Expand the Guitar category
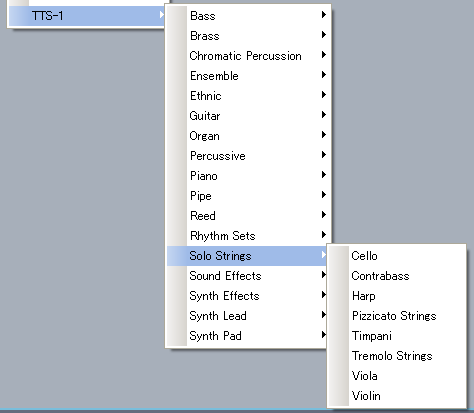Image resolution: width=474 pixels, height=413 pixels. (248, 116)
